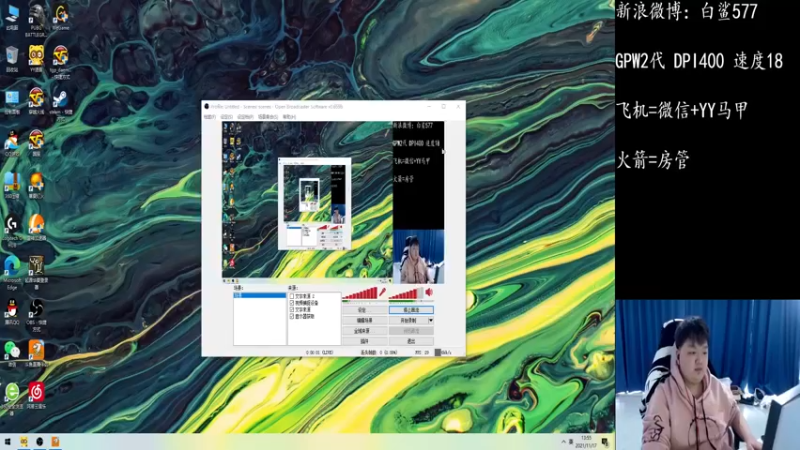
Task: Open the Control Panel desktop icon
Action: 12,102
